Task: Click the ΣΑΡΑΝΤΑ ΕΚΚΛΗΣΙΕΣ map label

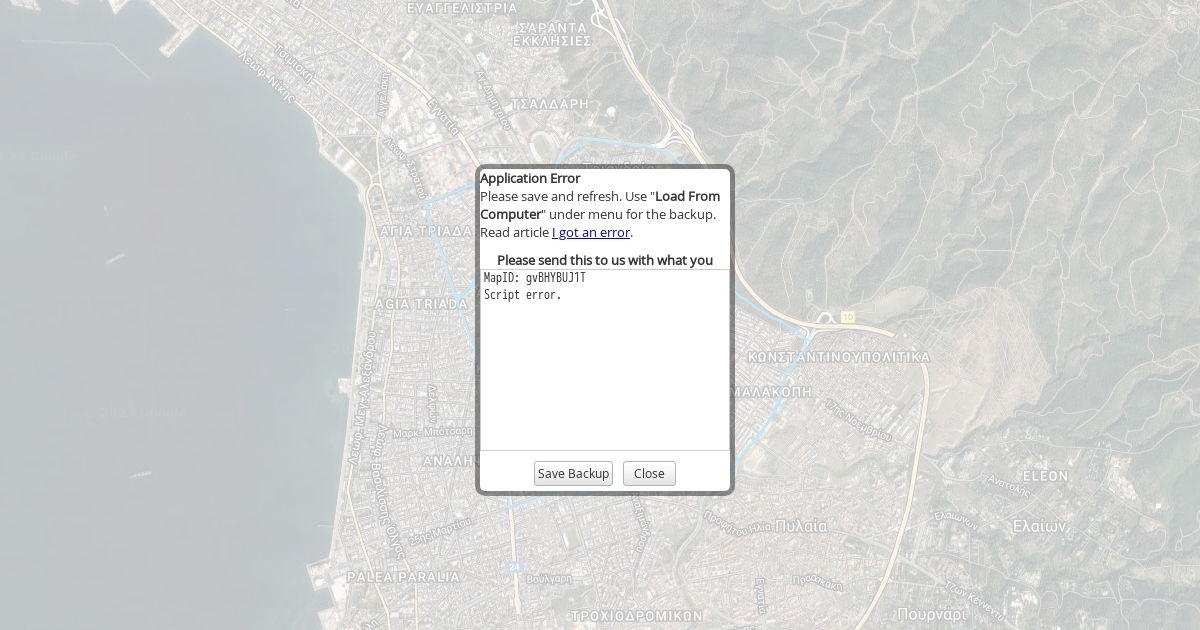Action: coord(552,35)
